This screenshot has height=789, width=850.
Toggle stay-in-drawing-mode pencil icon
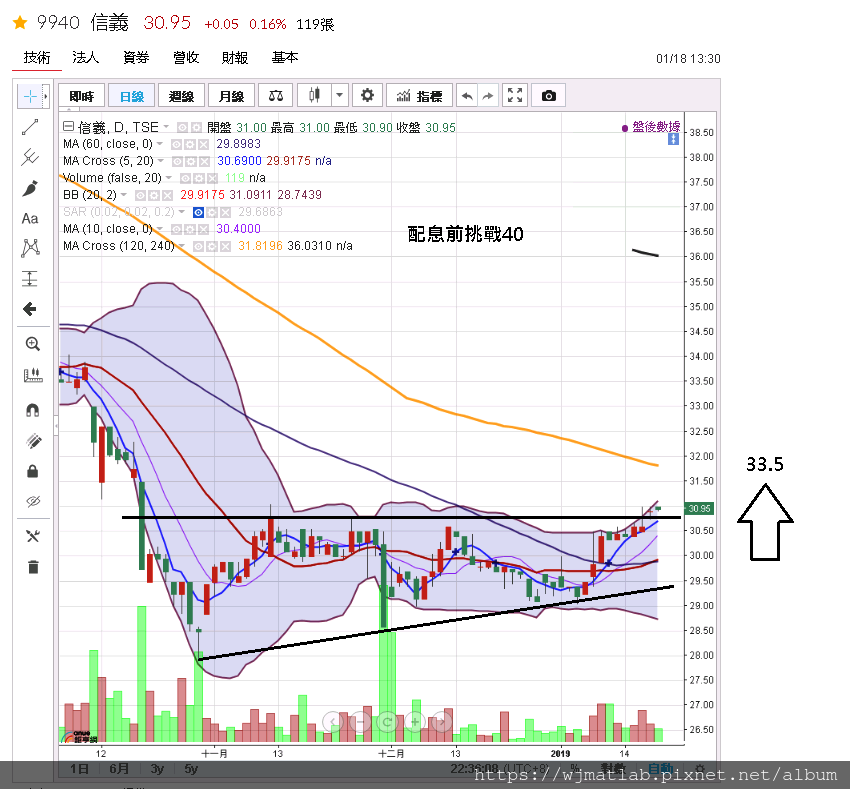pos(33,441)
